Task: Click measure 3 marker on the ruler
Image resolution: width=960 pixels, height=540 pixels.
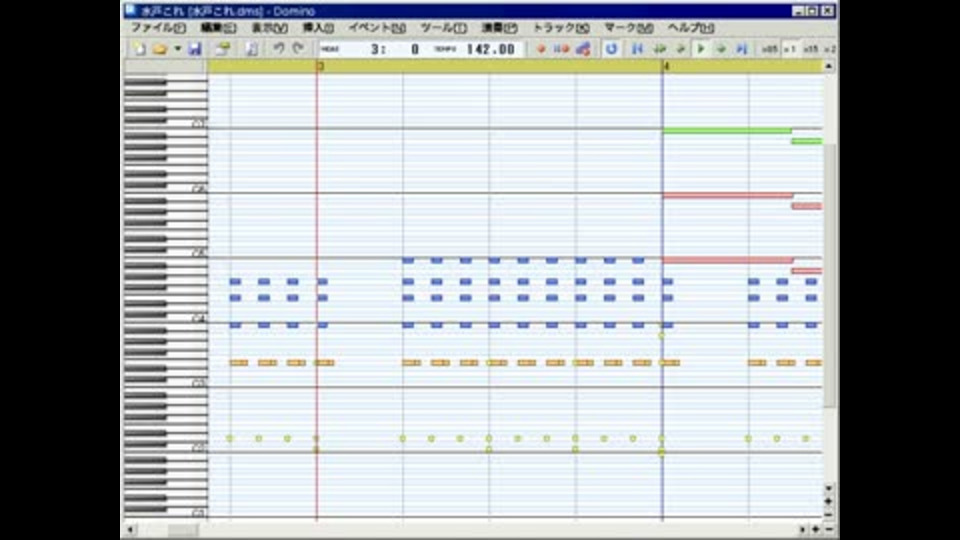Action: click(320, 66)
